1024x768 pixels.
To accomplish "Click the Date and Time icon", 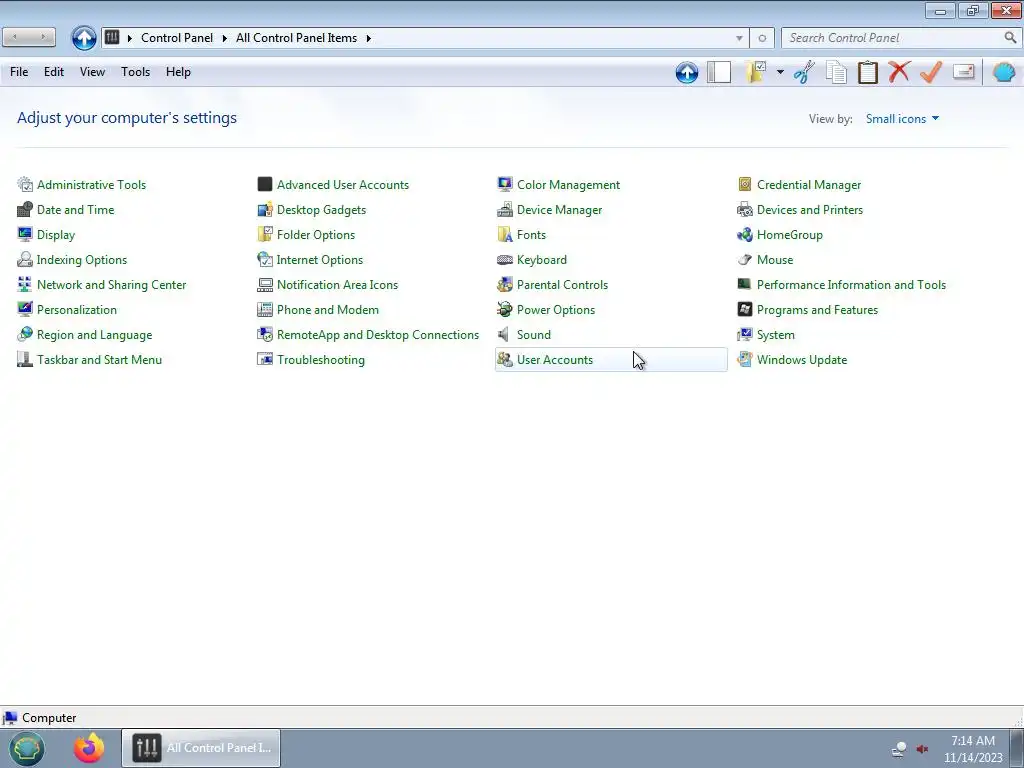I will click(25, 210).
